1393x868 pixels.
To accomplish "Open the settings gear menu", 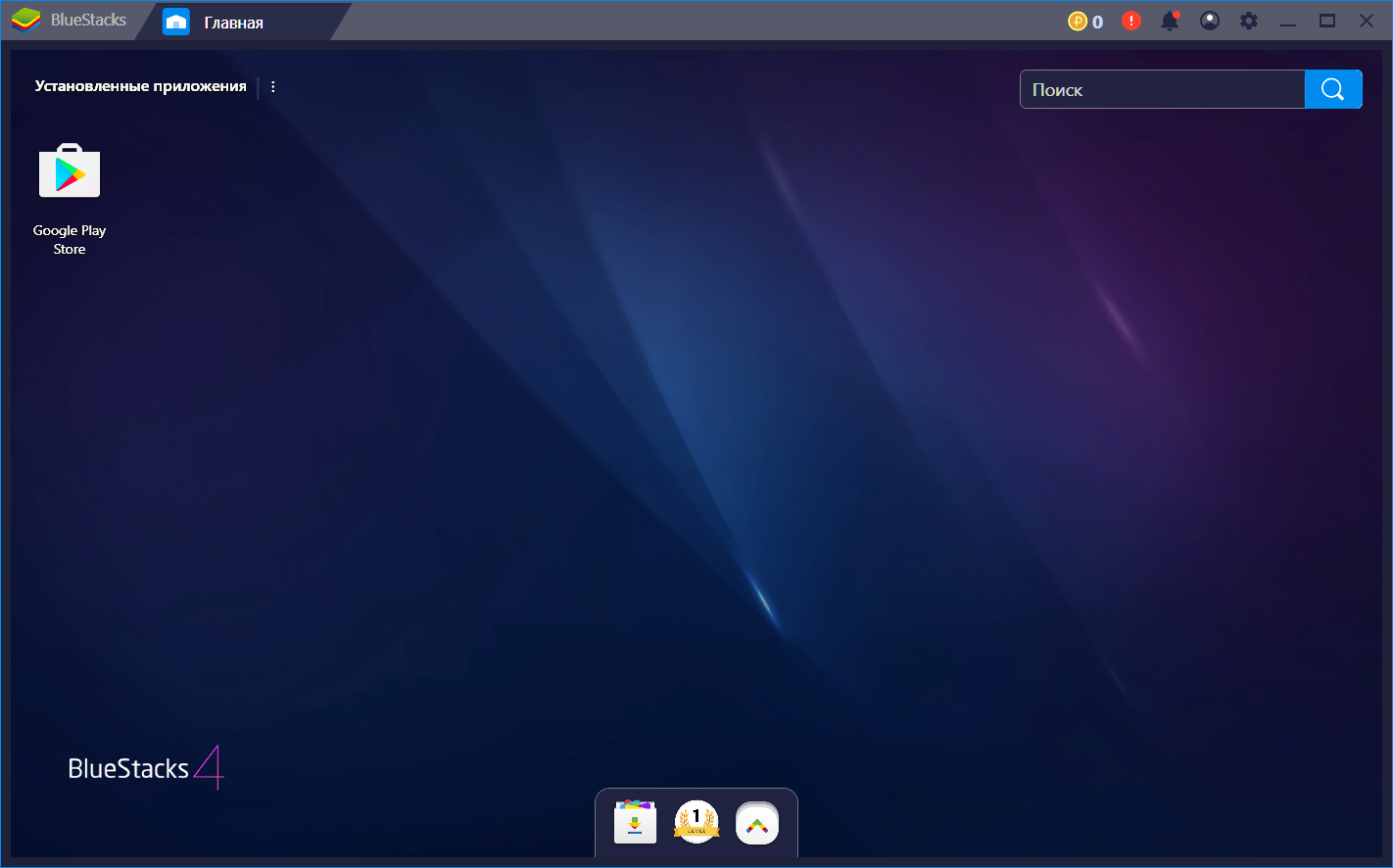I will click(x=1249, y=21).
